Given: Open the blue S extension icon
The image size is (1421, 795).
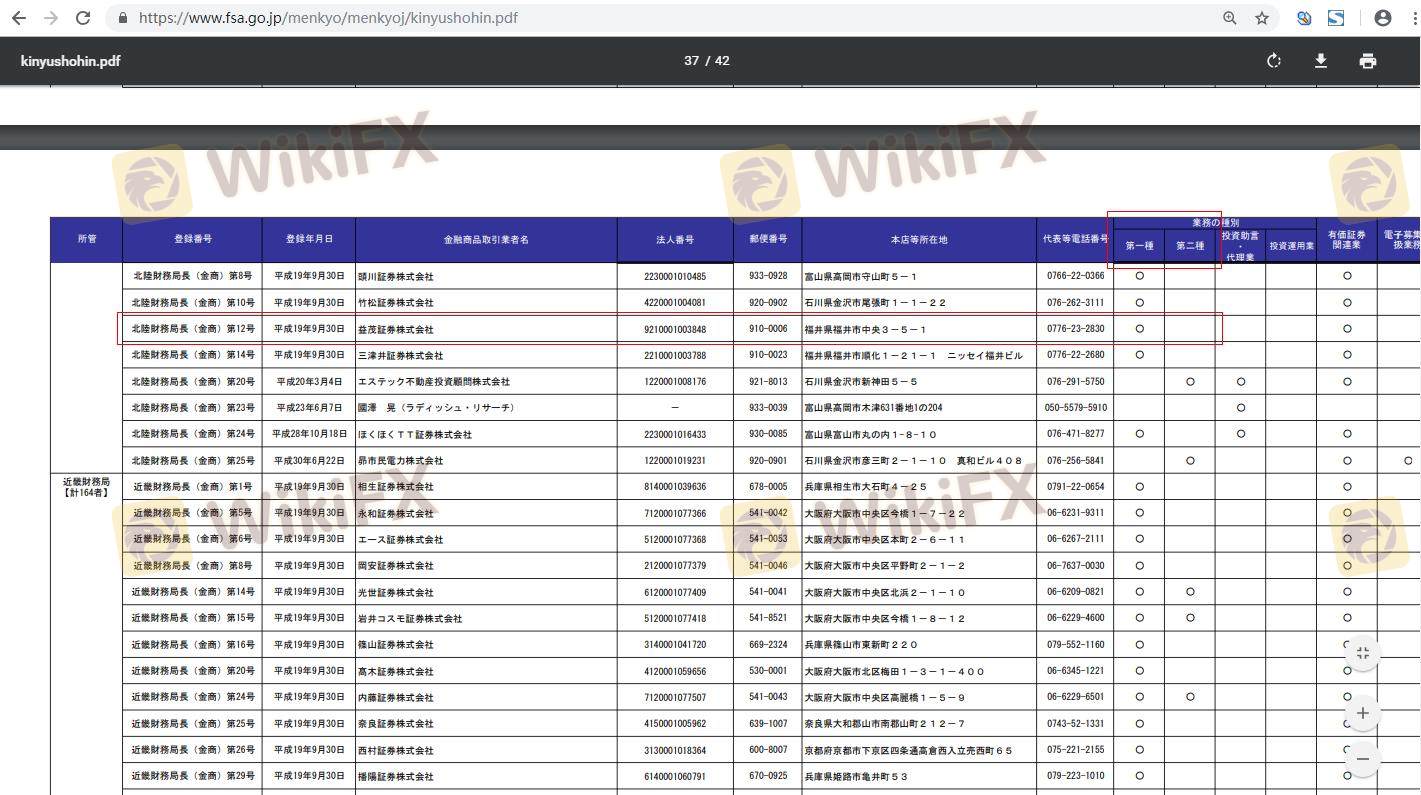Looking at the screenshot, I should coord(1336,18).
